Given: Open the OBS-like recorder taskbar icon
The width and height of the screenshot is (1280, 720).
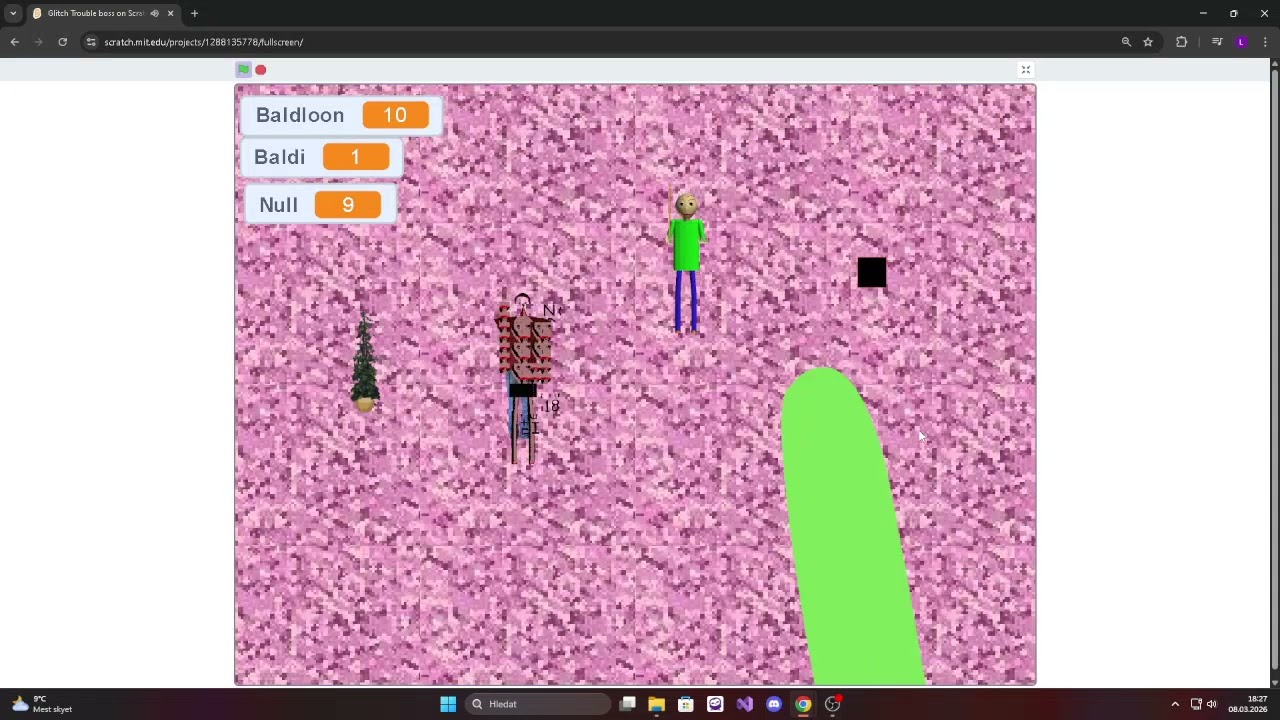Looking at the screenshot, I should click(833, 704).
